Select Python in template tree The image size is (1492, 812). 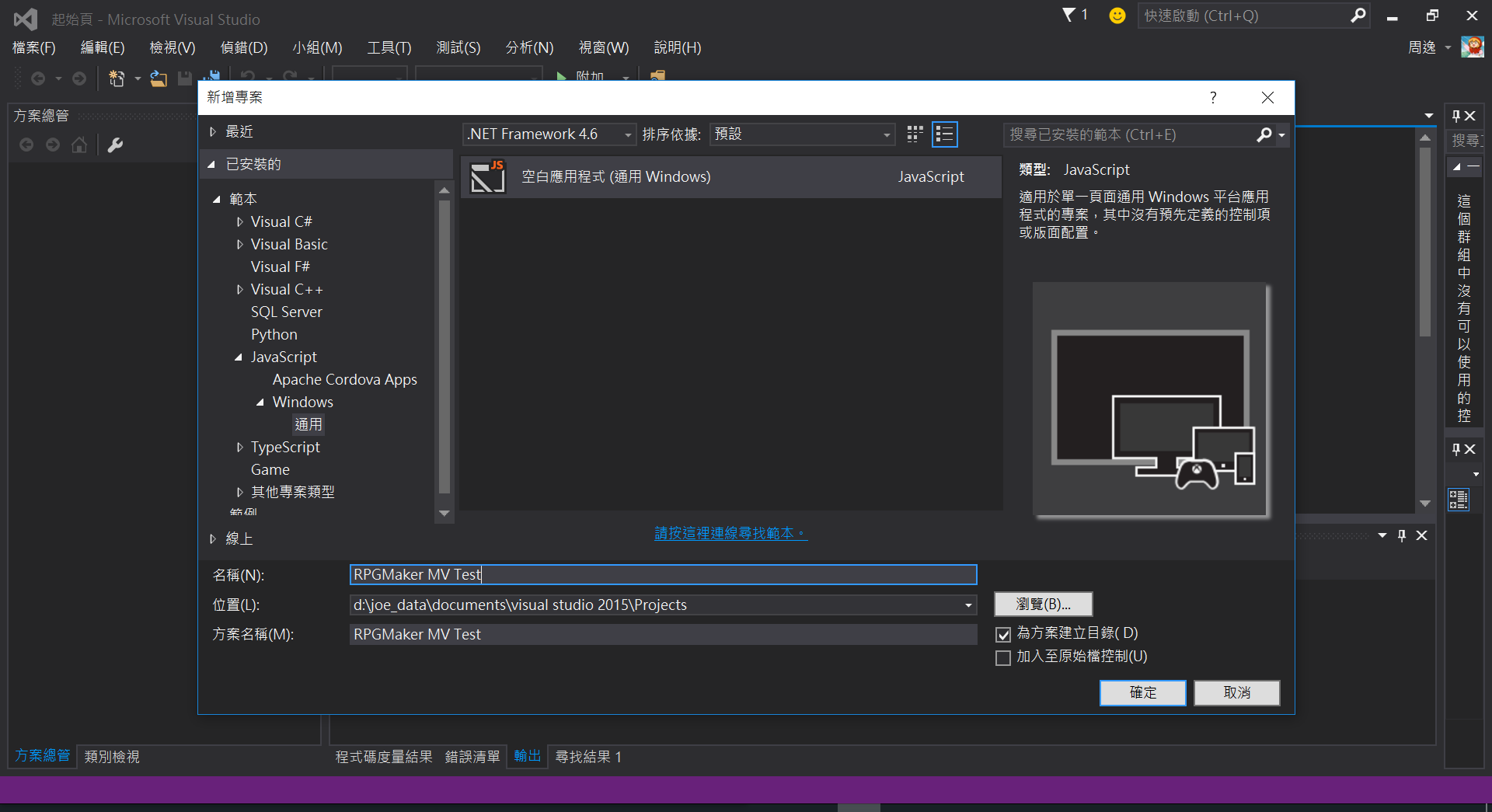click(x=274, y=334)
